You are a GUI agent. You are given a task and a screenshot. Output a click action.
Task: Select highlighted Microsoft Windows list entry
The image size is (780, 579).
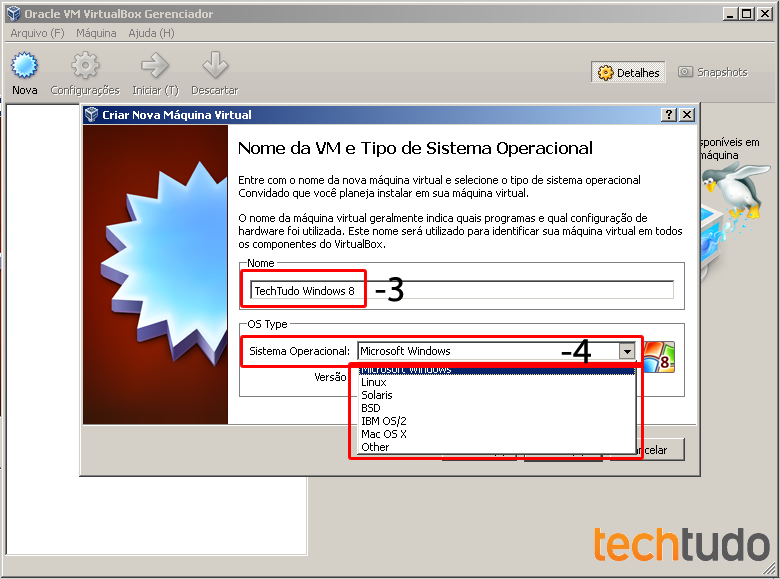point(496,371)
